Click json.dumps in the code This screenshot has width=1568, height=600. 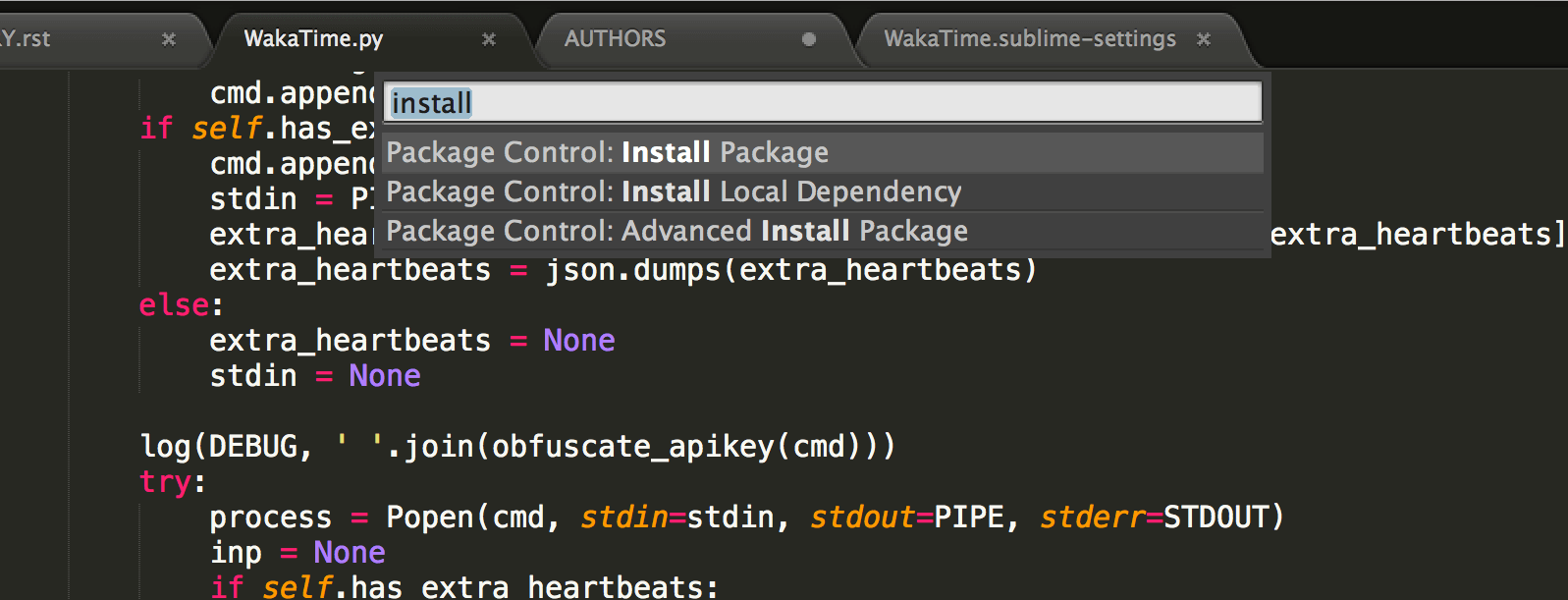point(633,270)
